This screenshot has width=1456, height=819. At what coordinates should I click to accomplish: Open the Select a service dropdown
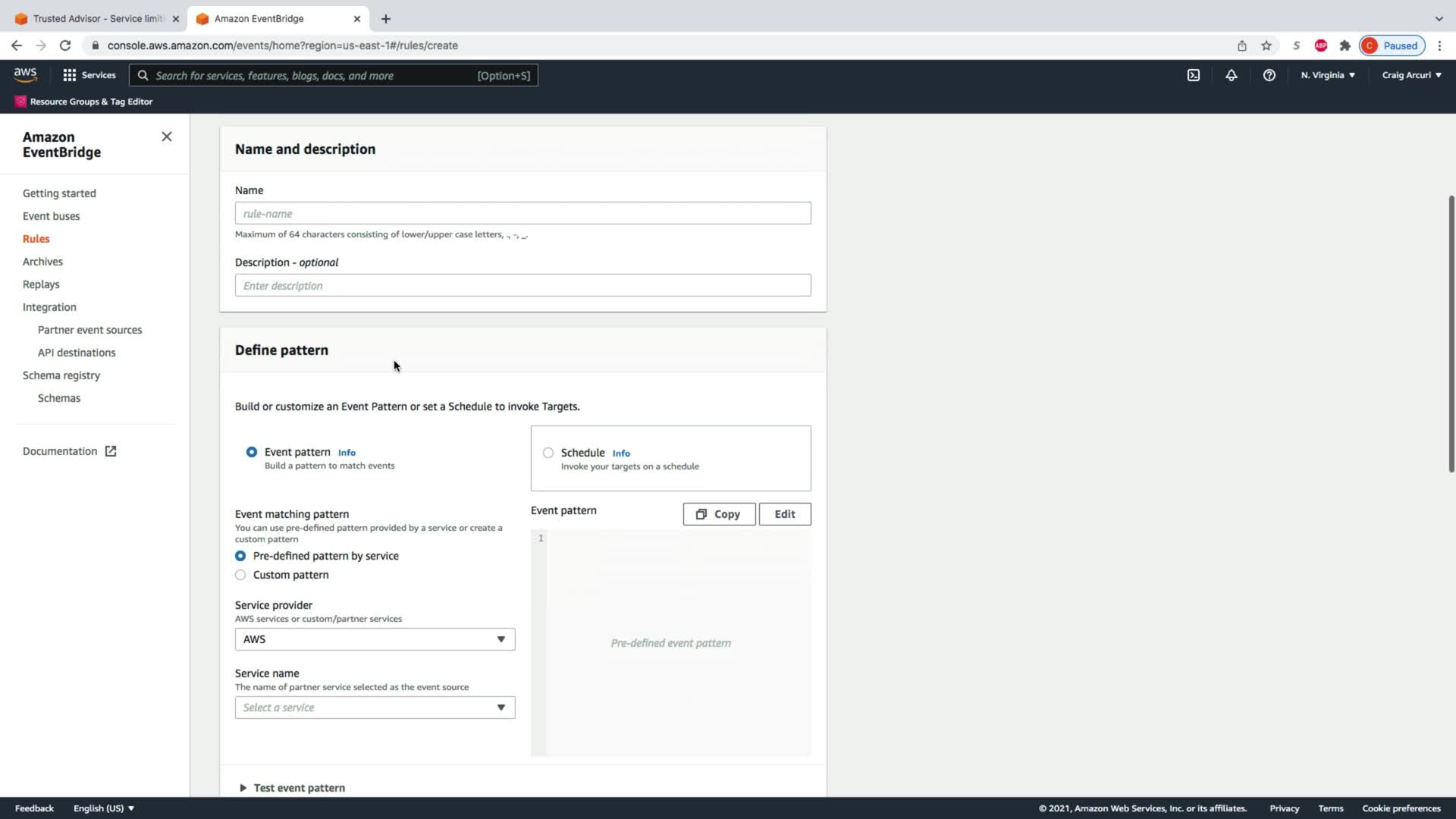(x=375, y=708)
